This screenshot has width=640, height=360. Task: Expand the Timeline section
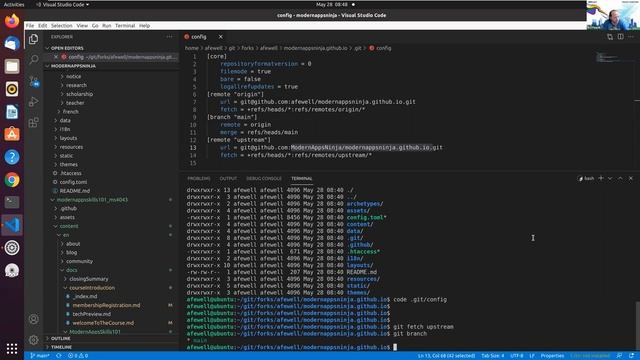[110, 347]
